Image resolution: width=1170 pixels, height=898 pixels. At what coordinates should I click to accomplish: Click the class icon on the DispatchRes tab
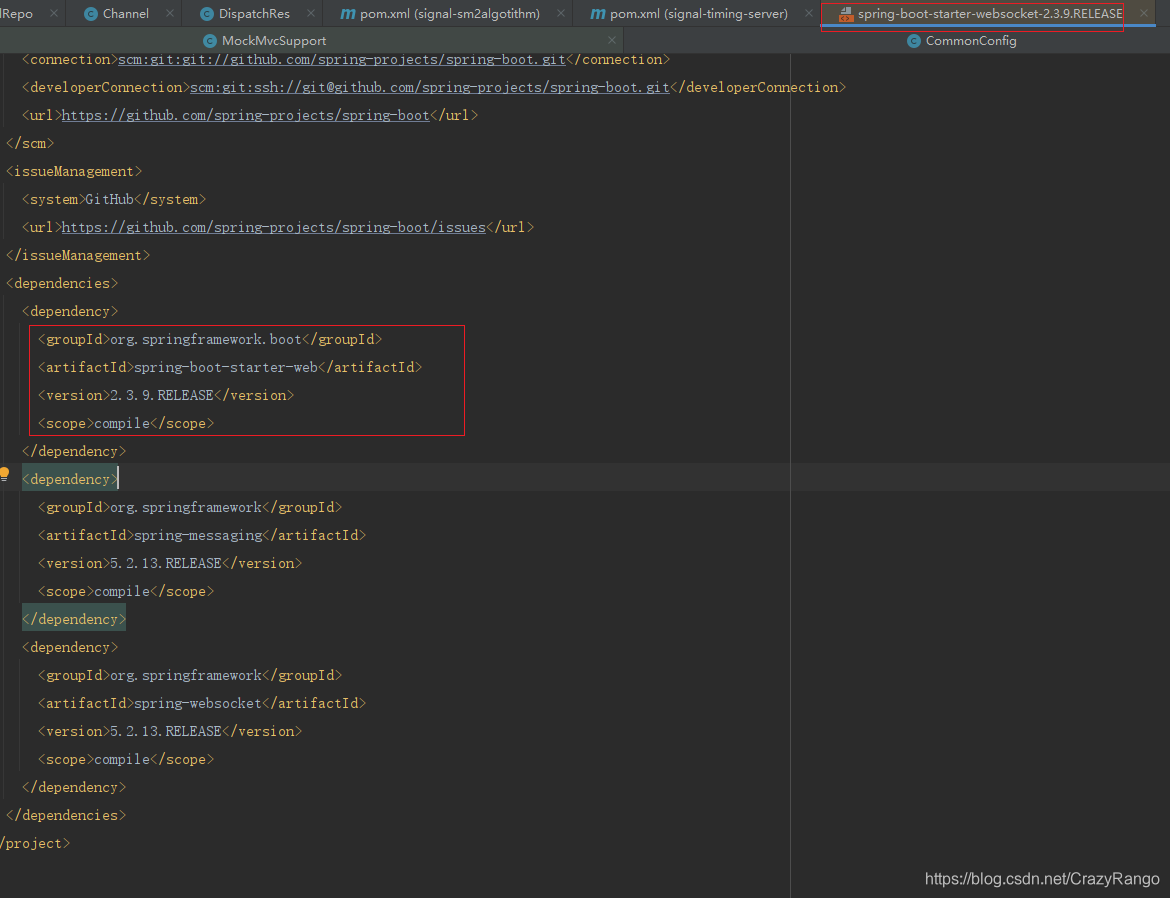pos(207,14)
